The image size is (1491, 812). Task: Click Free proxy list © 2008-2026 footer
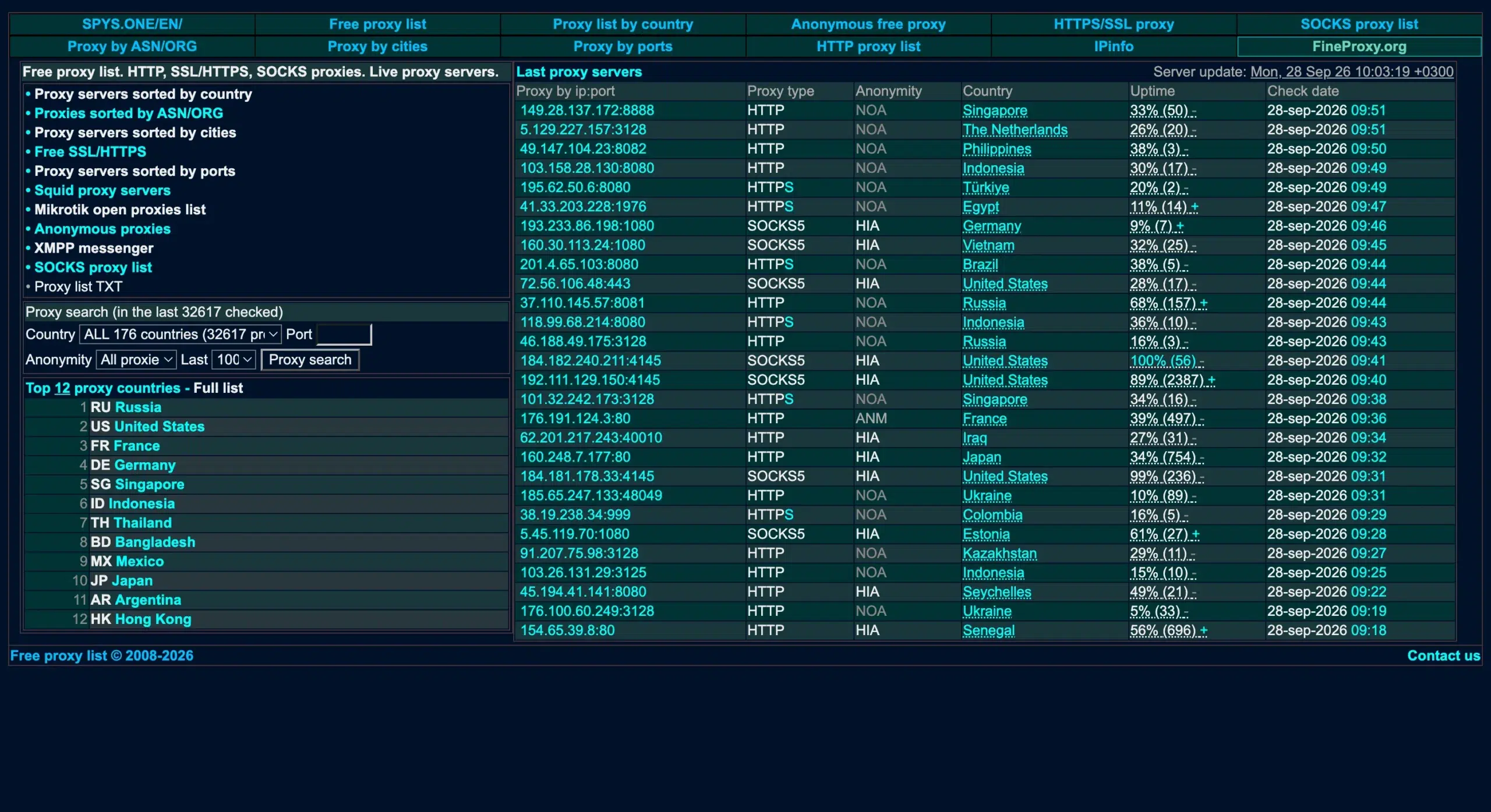pos(102,656)
